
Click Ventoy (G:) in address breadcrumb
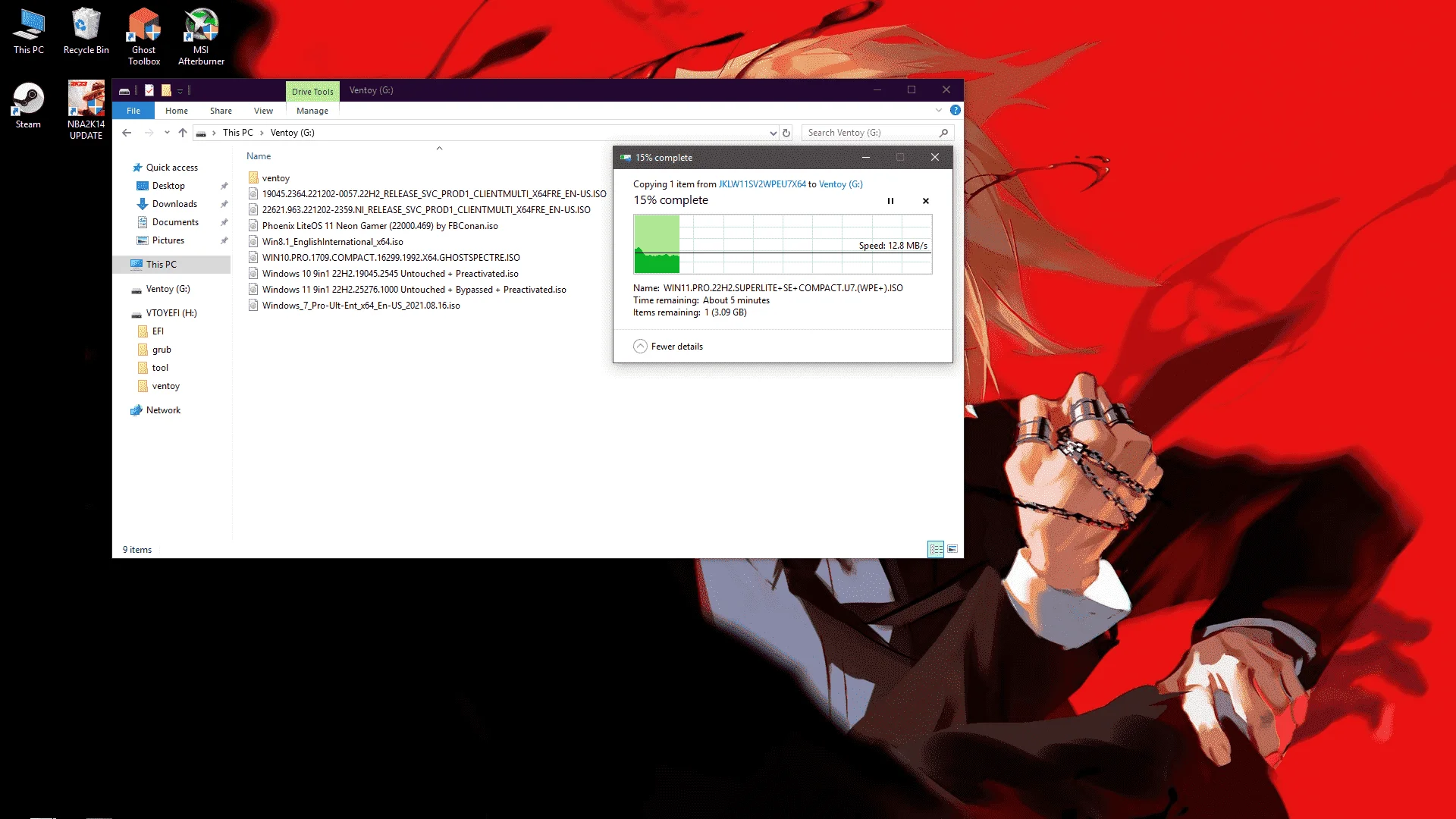[292, 133]
